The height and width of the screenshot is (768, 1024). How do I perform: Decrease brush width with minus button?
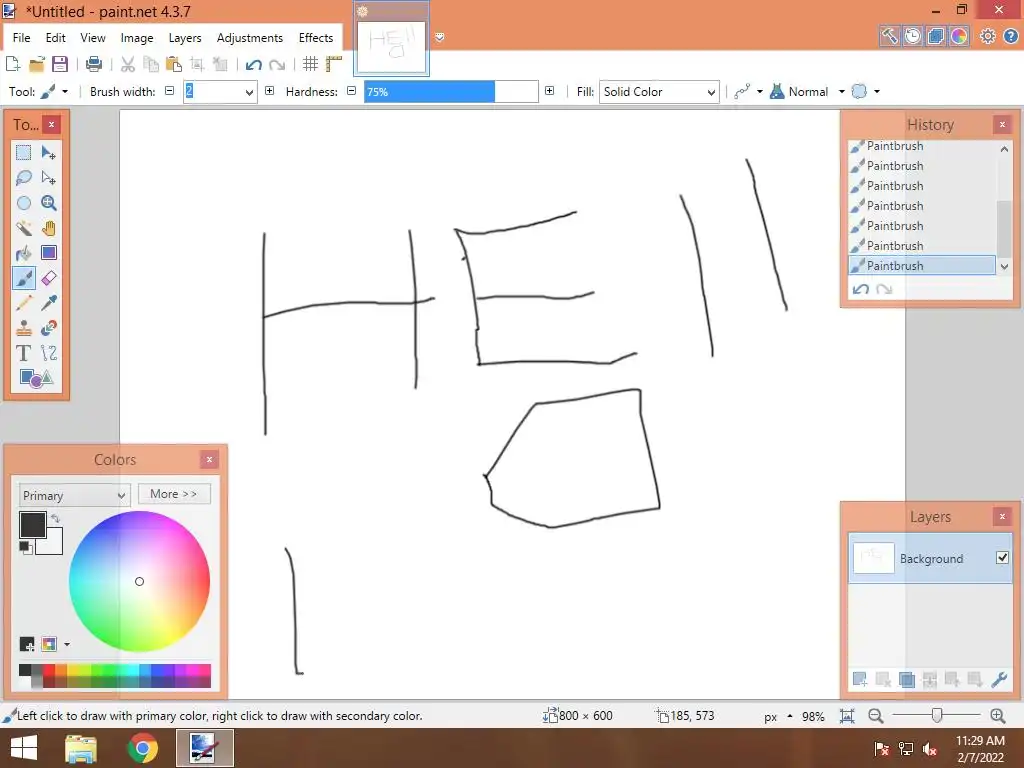tap(170, 91)
